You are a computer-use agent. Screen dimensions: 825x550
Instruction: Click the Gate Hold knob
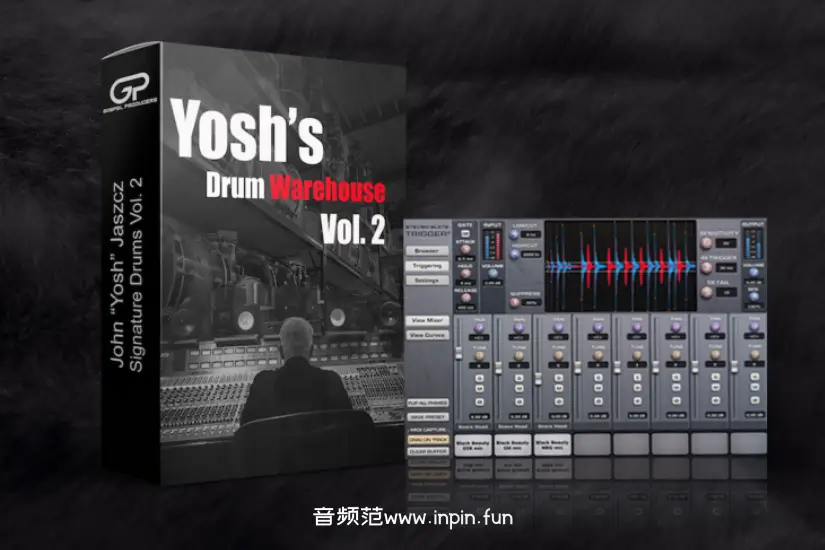click(x=465, y=273)
